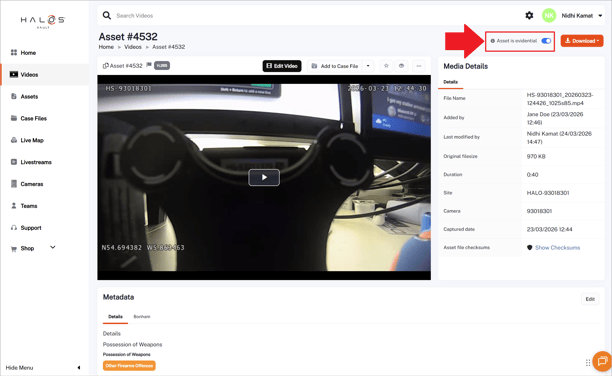The width and height of the screenshot is (612, 376).
Task: Click the Added by value Jane Doe
Action: click(x=555, y=118)
